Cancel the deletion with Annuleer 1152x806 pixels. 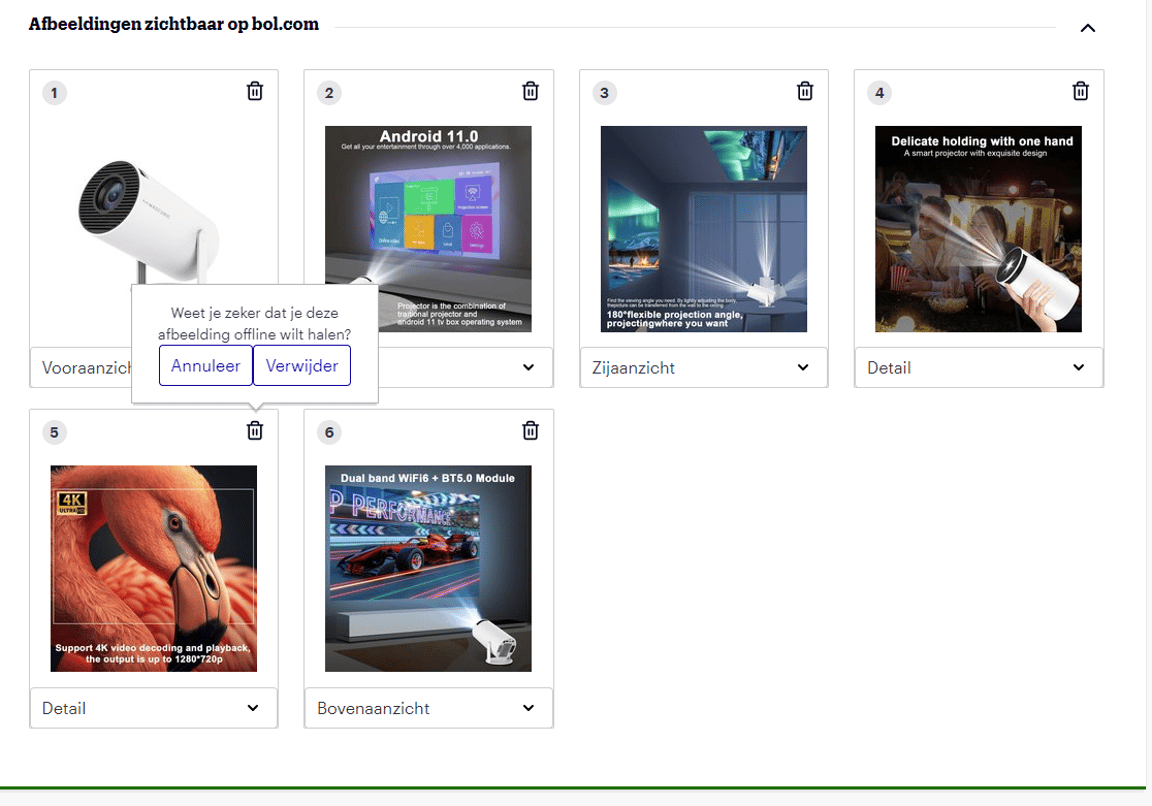click(x=205, y=365)
